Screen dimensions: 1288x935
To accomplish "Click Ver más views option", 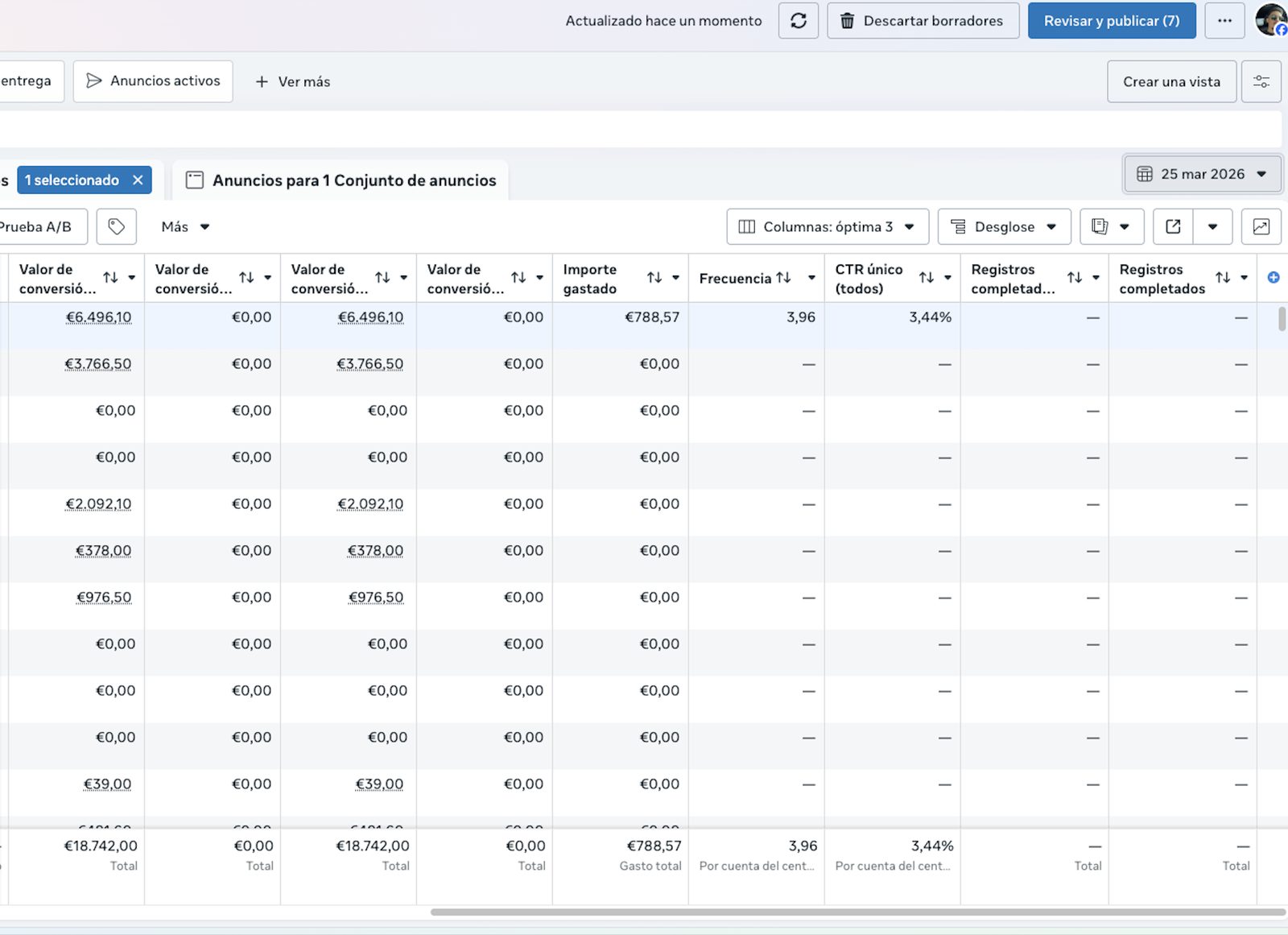I will (293, 81).
